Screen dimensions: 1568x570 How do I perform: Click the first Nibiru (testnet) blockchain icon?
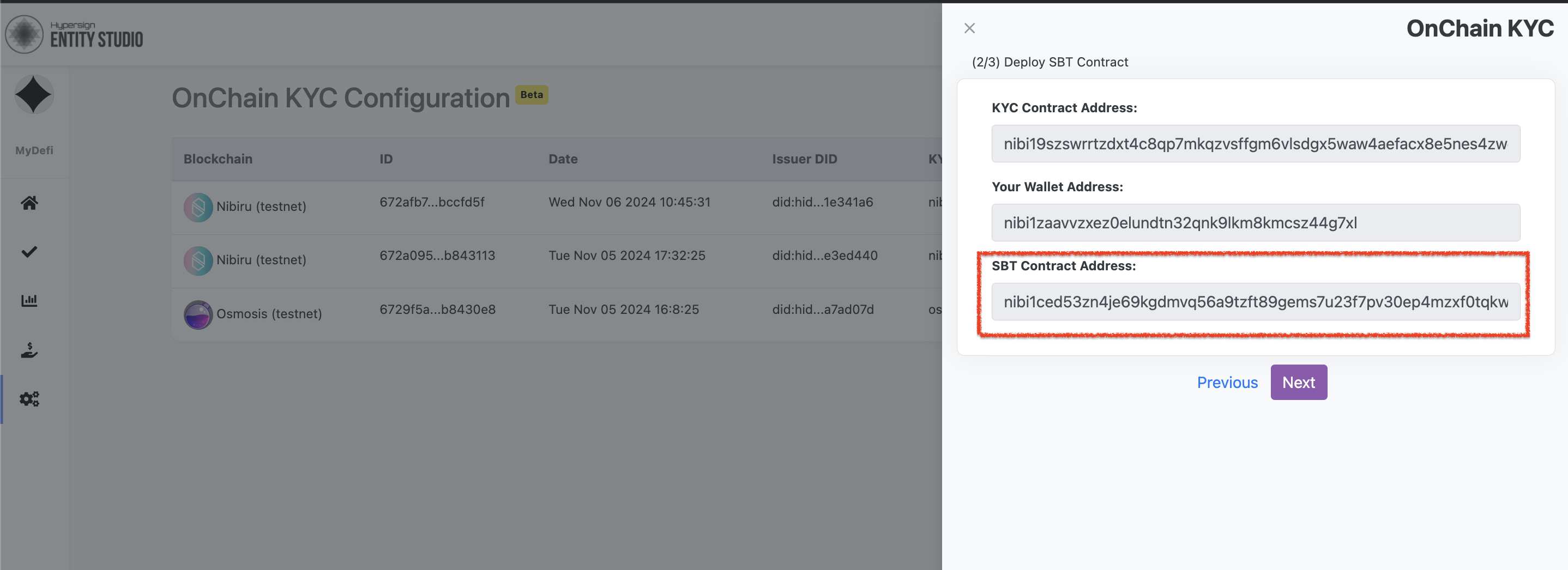198,208
